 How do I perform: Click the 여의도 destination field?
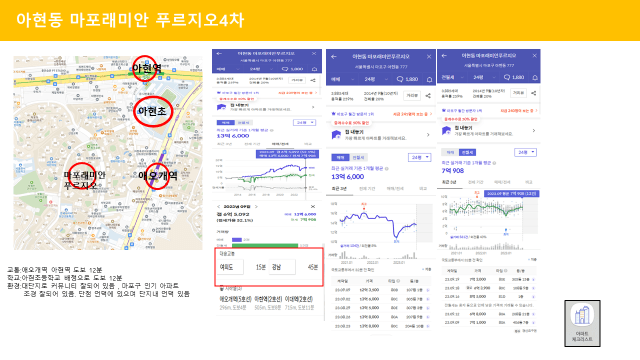(231, 267)
